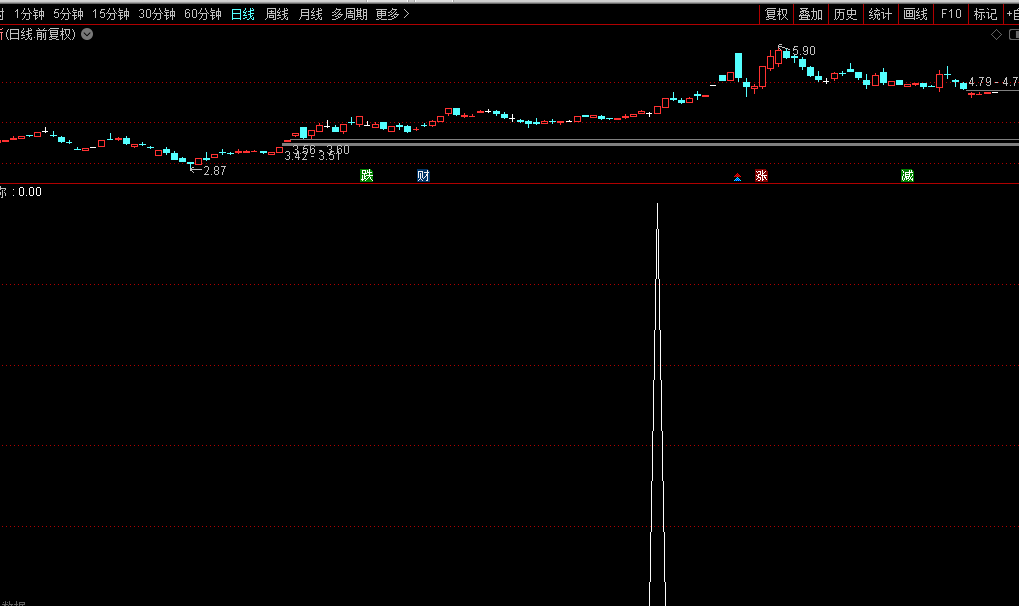1019x606 pixels.
Task: Toggle 叠加 overlay mode
Action: pos(811,14)
